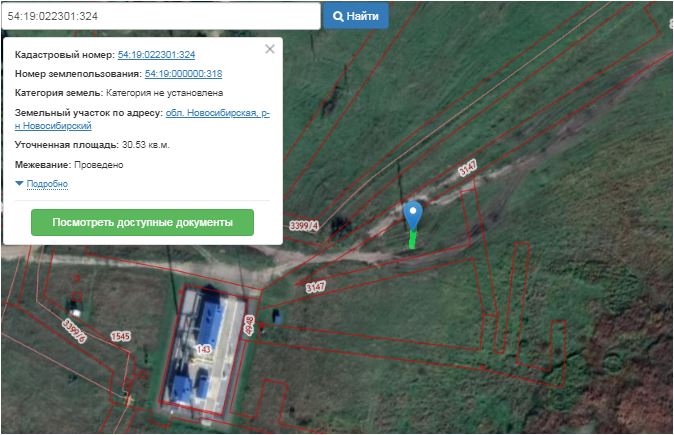Click the blue-roofed building on the map
Image resolution: width=674 pixels, height=435 pixels.
coord(210,320)
